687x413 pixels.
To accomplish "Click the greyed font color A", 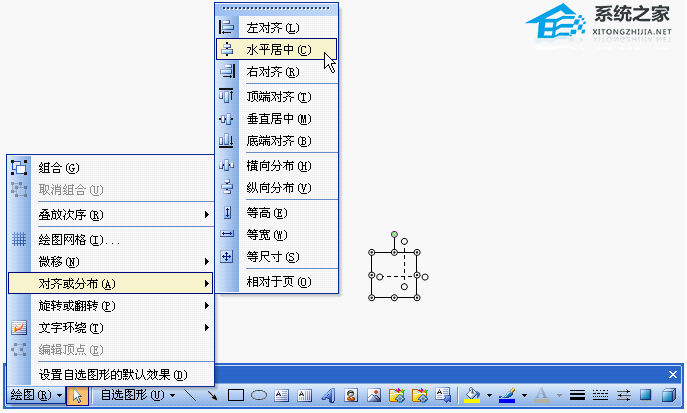I will click(x=542, y=395).
